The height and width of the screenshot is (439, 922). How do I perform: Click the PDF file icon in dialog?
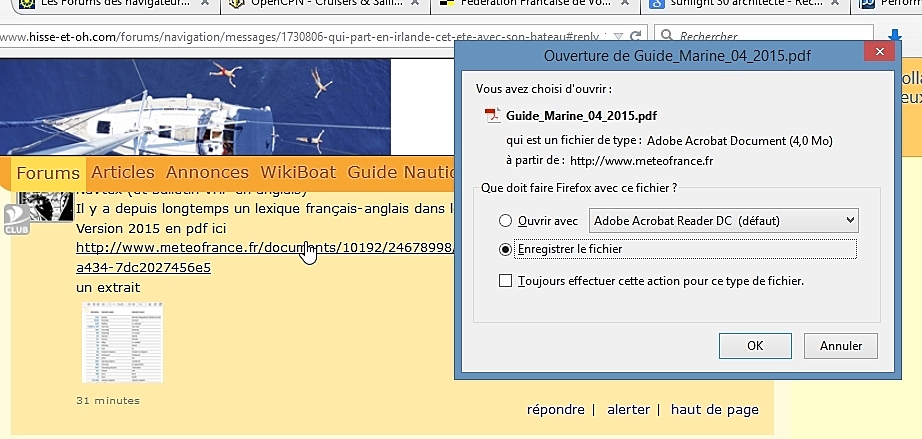tap(492, 115)
